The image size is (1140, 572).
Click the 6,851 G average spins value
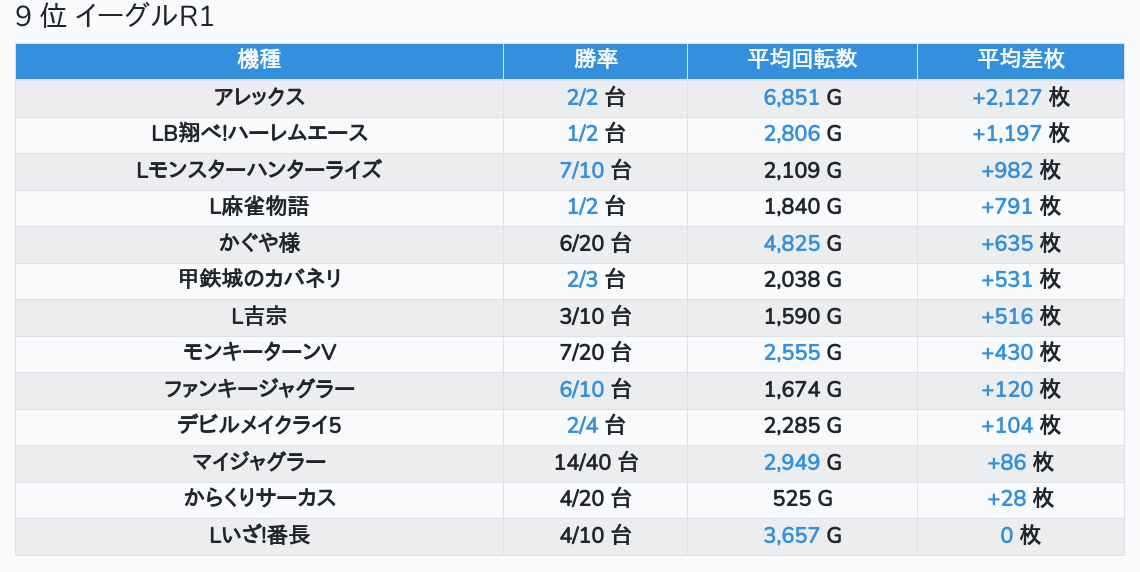coord(803,97)
